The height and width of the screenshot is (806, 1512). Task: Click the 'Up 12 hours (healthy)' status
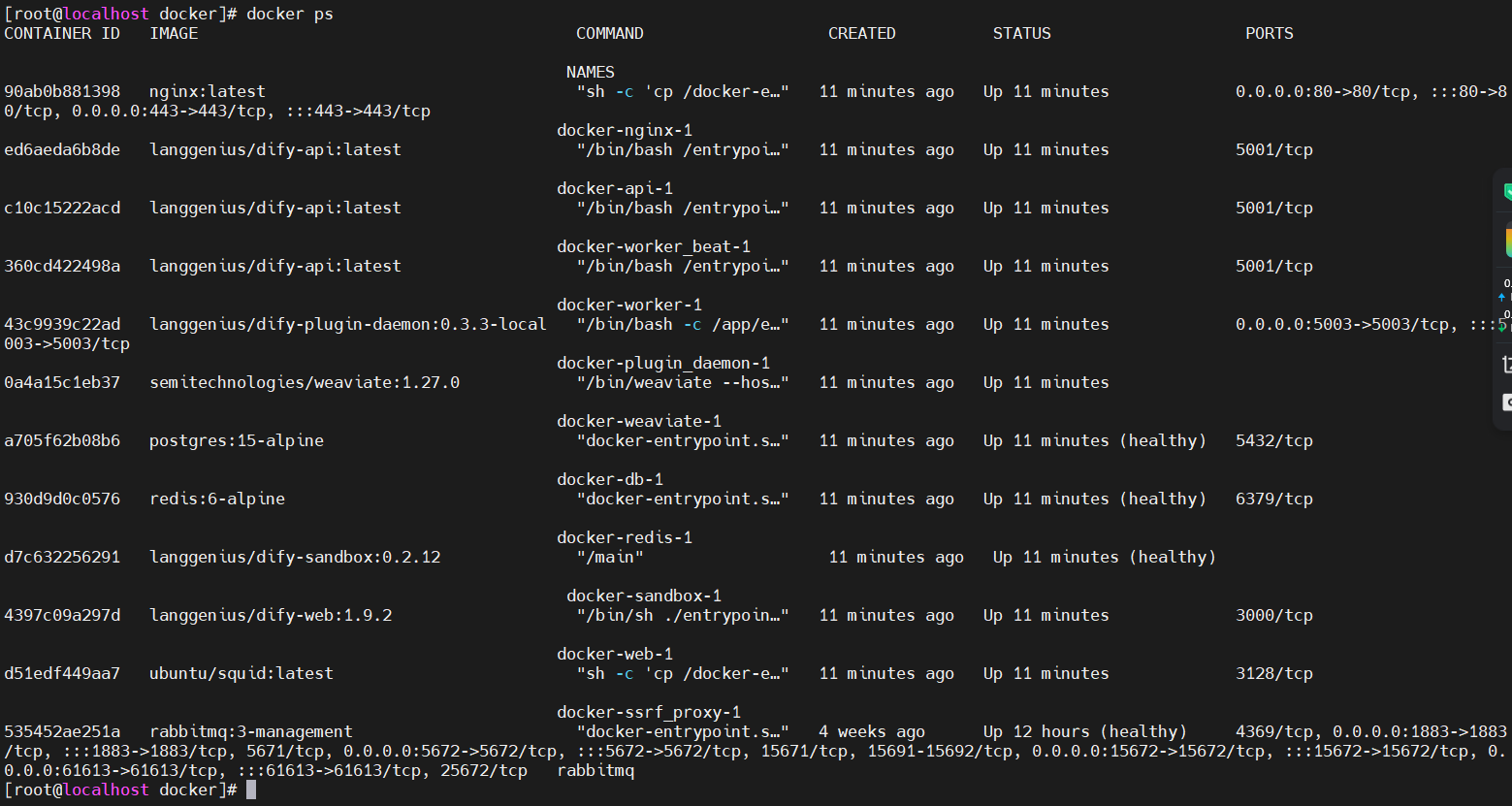[x=1085, y=731]
